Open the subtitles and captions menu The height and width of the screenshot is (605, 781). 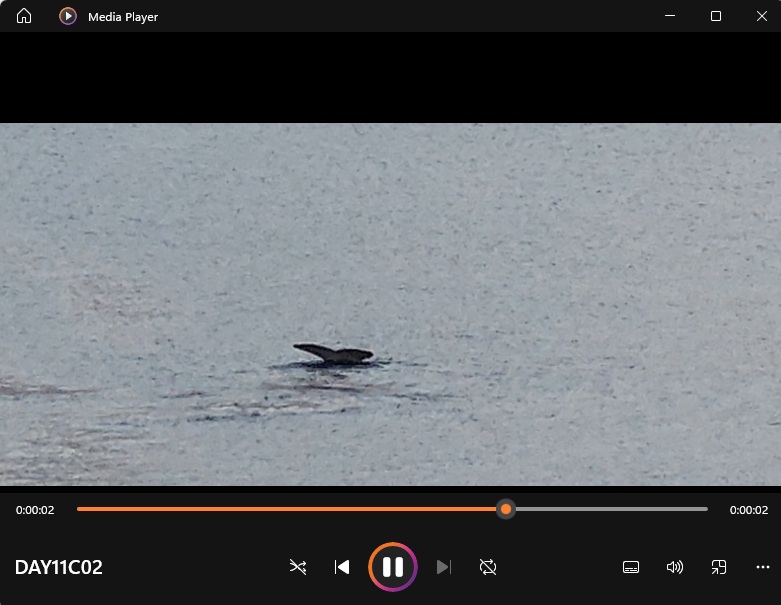[x=631, y=567]
